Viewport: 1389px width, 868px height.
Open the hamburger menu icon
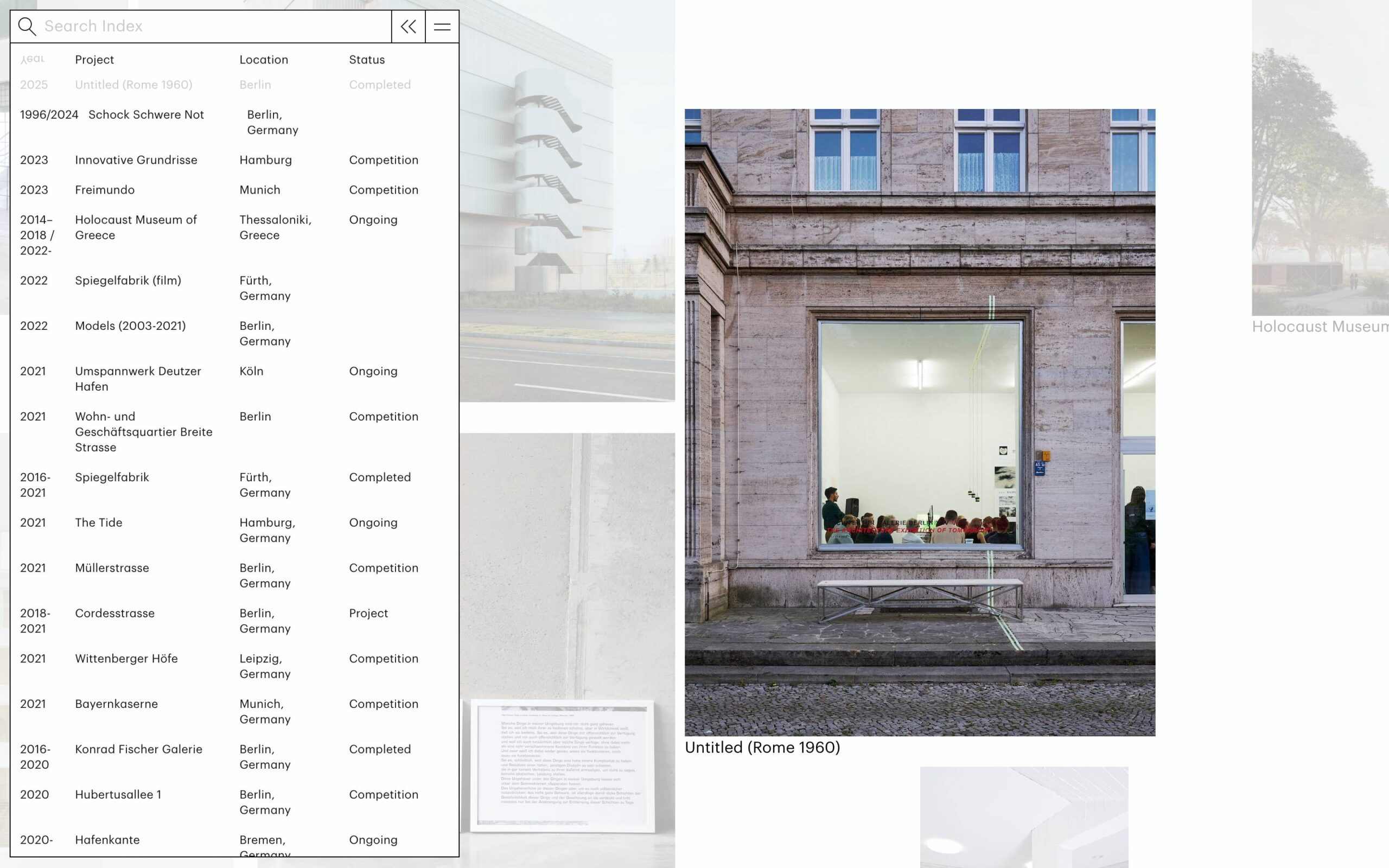[x=441, y=27]
